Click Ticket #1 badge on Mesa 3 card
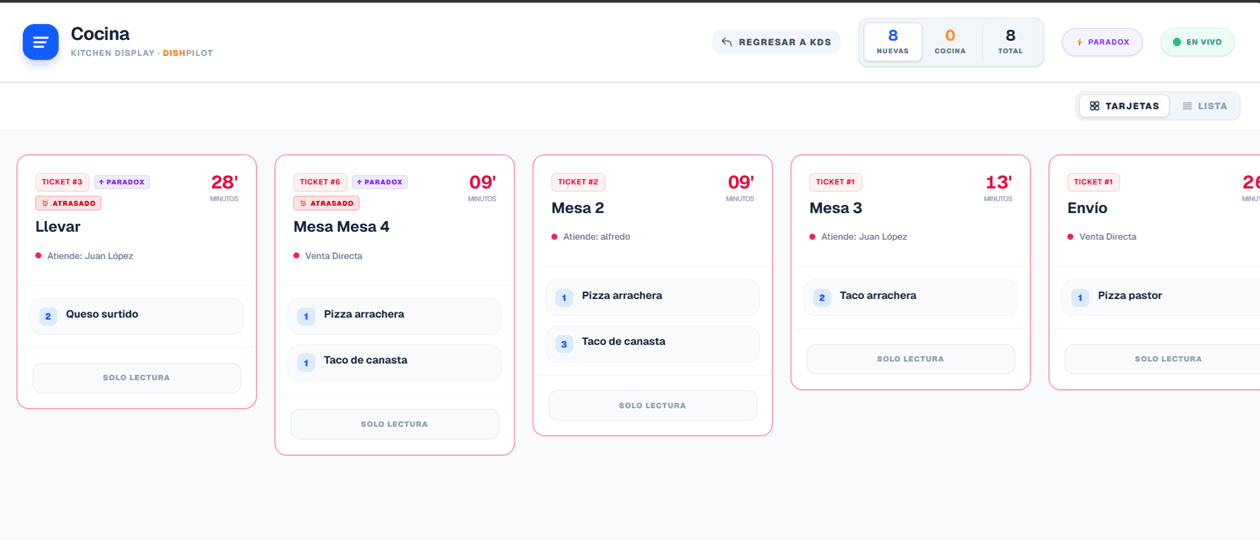The width and height of the screenshot is (1260, 540). click(x=836, y=182)
